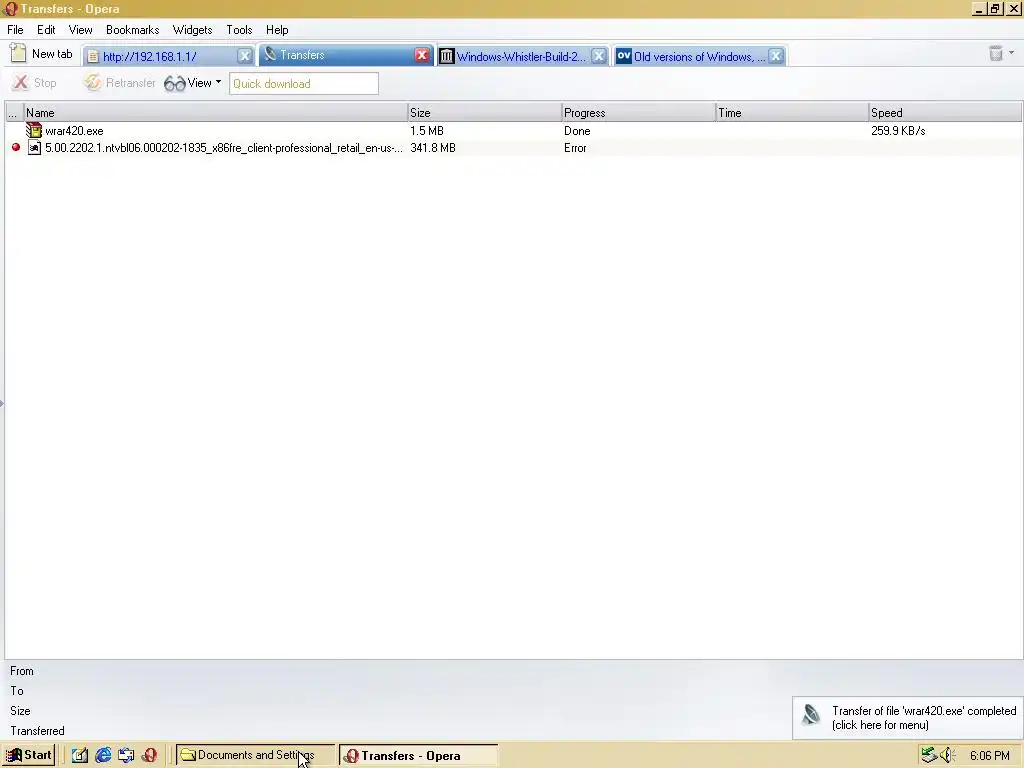
Task: Open the Bookmarks menu
Action: pos(133,30)
